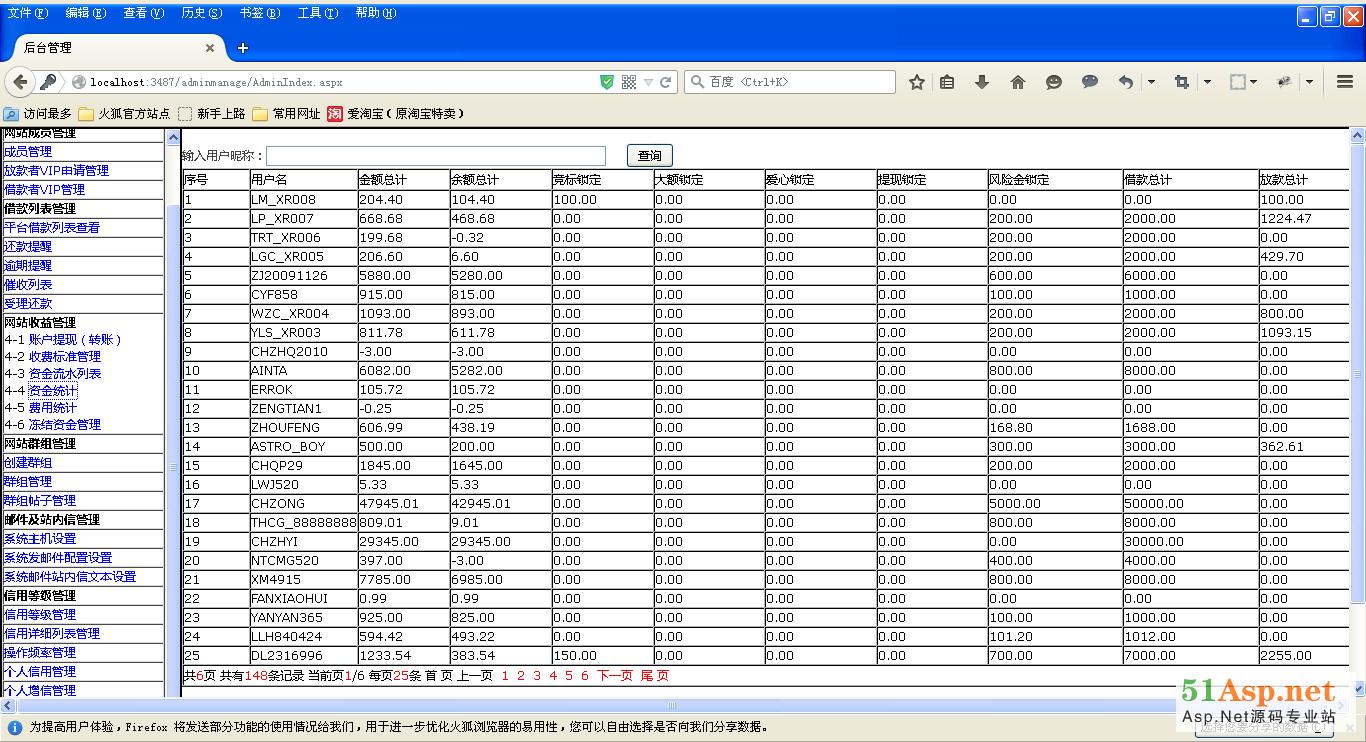Viewport: 1366px width, 742px height.
Task: Open 4-1 账户提现（转账） sidebar item
Action: [x=62, y=339]
